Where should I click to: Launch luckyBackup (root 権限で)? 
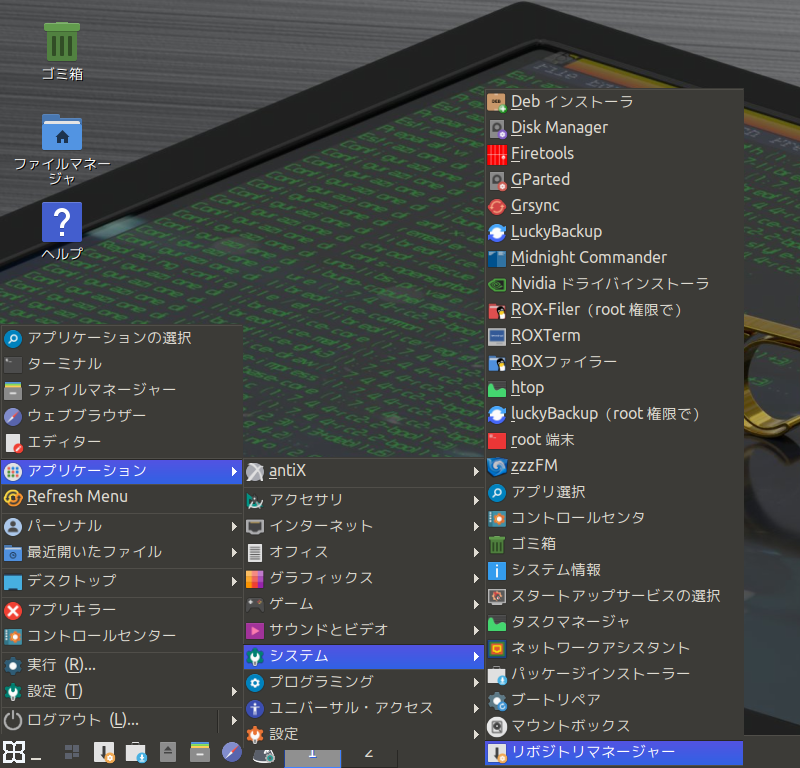(x=614, y=414)
